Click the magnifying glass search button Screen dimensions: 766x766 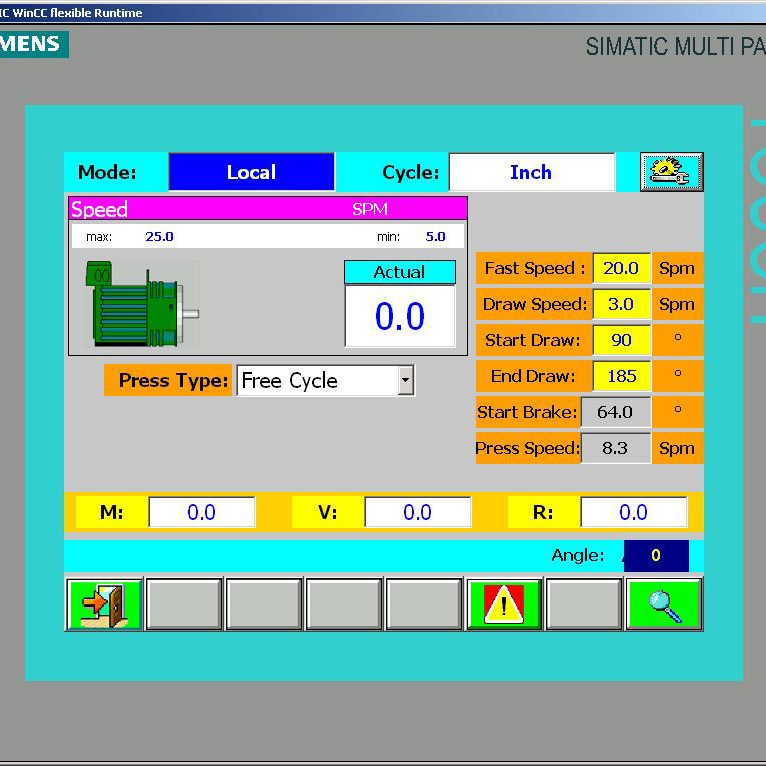click(x=664, y=604)
